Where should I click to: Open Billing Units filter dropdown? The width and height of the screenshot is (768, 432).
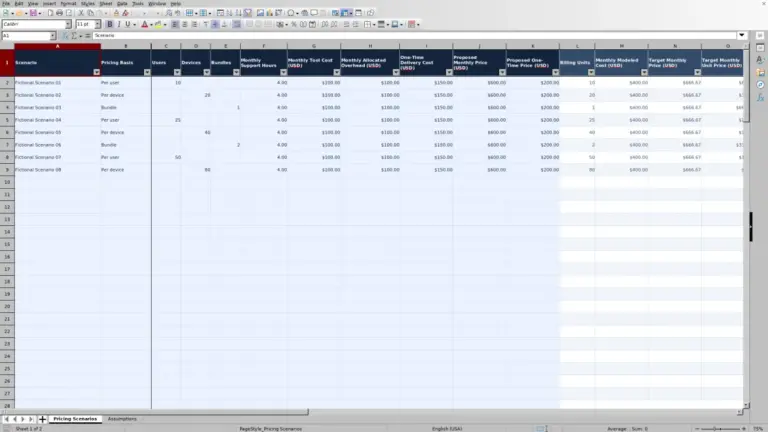click(x=591, y=72)
